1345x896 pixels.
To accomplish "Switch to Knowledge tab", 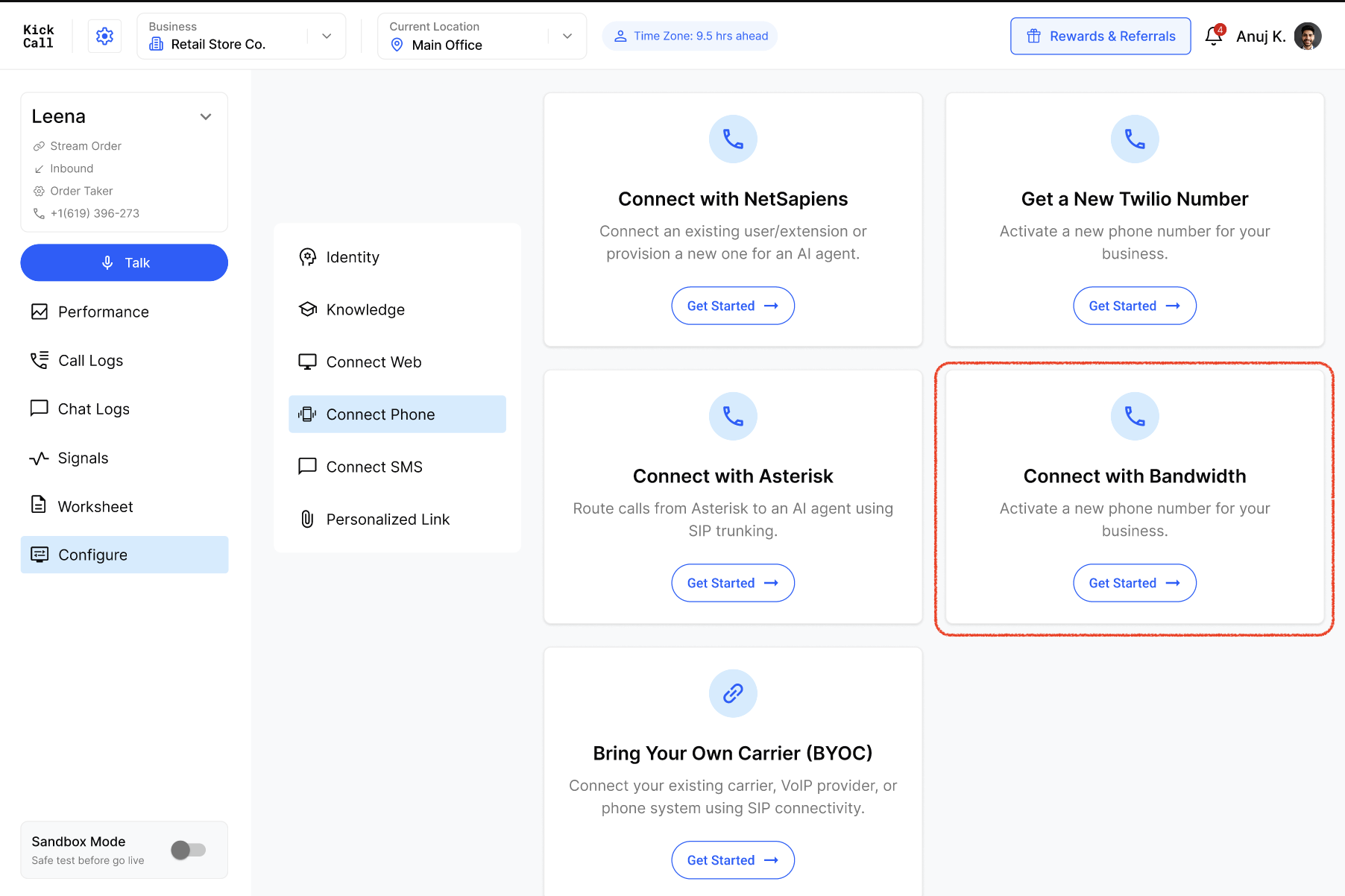I will pos(397,309).
